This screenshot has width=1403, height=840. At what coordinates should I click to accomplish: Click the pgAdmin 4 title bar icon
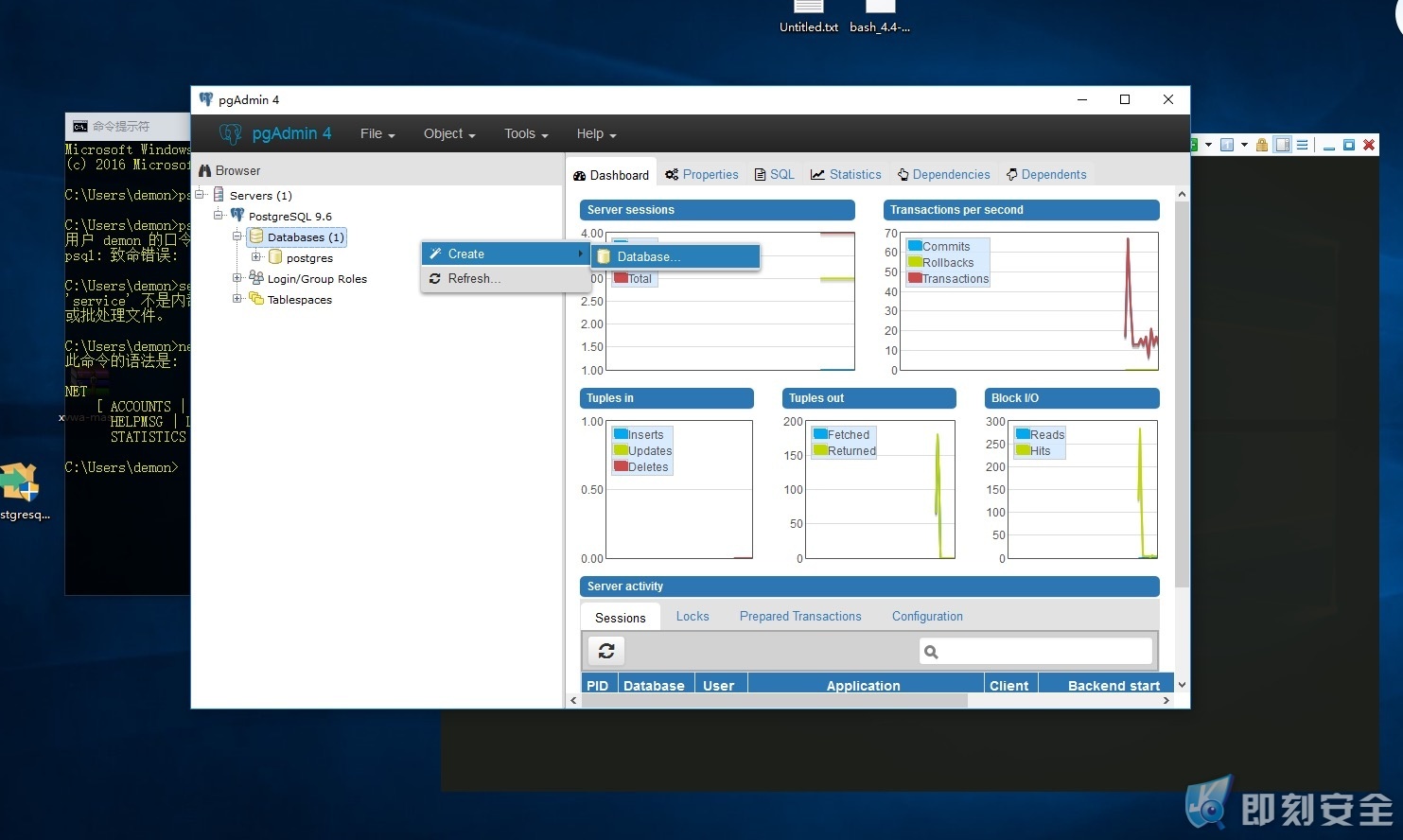(x=206, y=99)
